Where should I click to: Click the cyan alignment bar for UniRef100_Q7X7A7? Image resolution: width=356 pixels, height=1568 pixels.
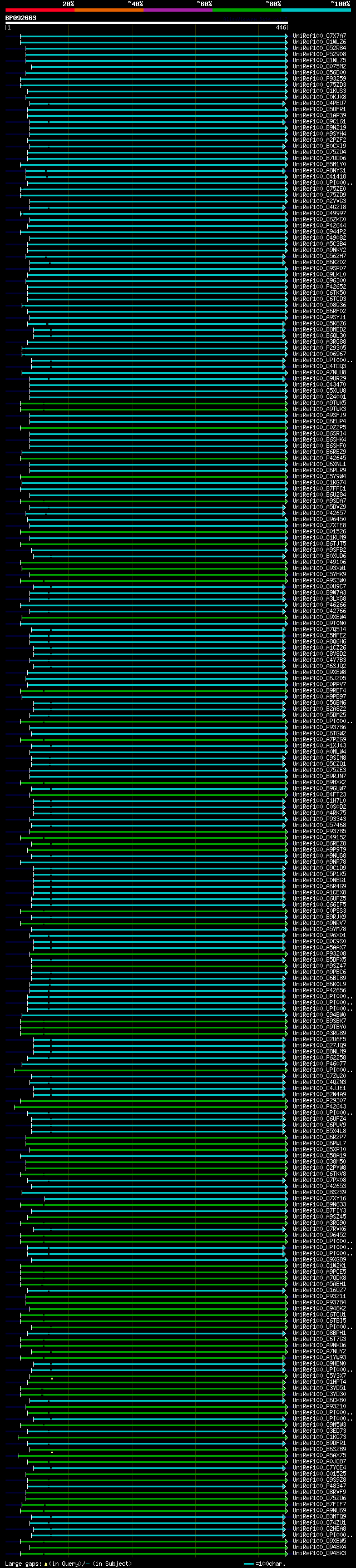(x=154, y=36)
